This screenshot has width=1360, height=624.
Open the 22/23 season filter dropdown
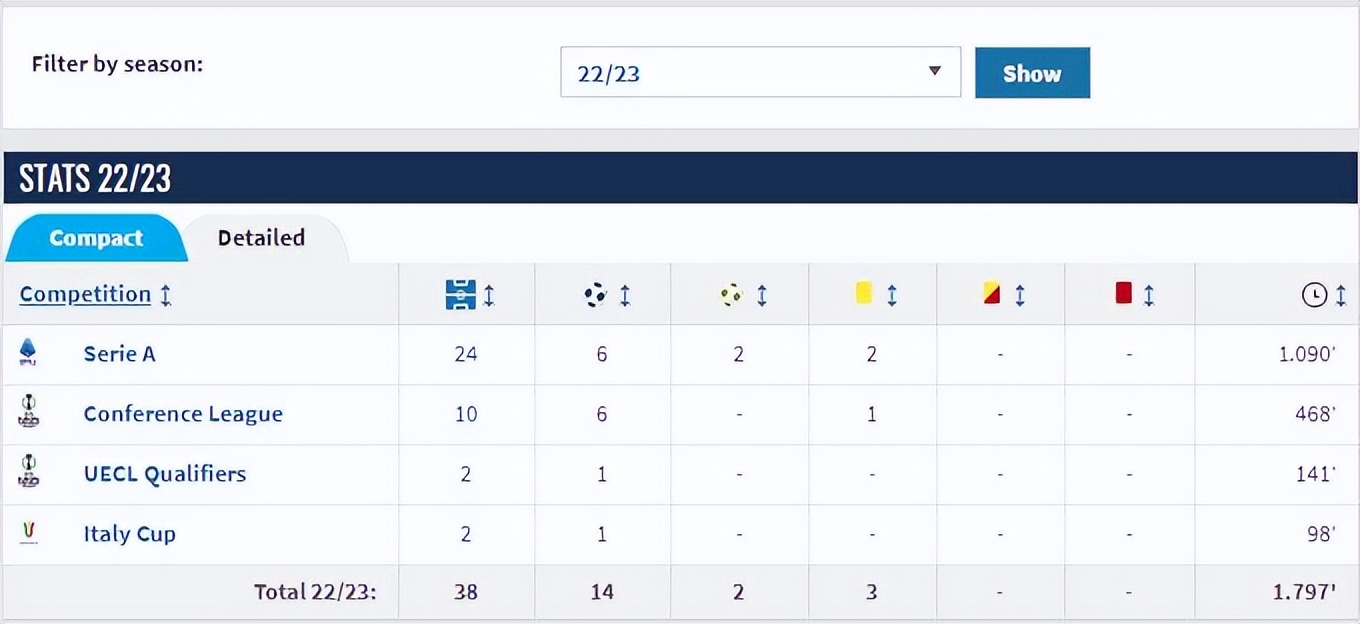(x=760, y=72)
